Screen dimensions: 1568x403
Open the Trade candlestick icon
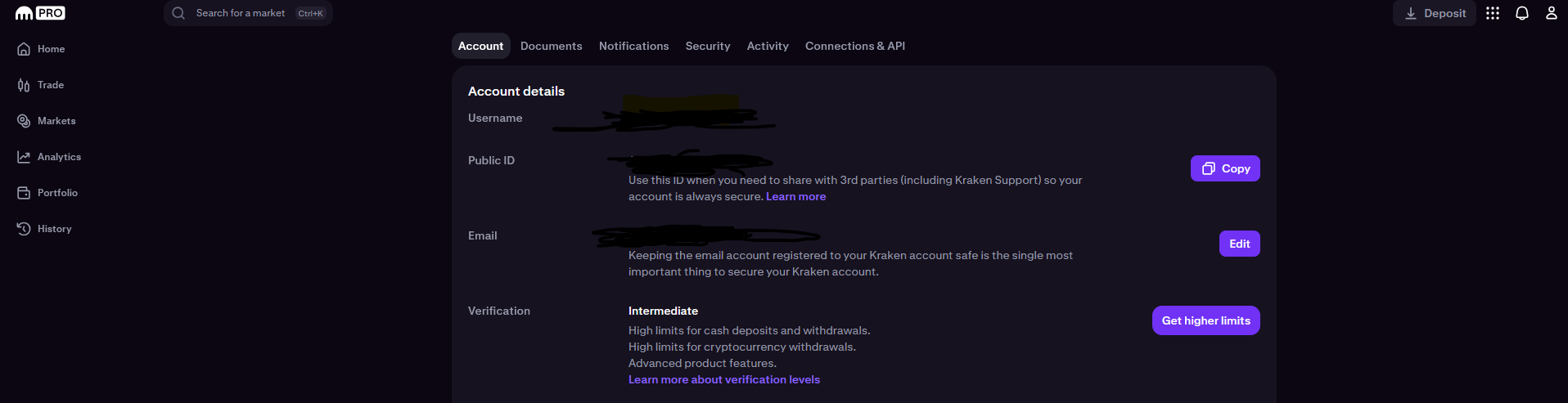point(24,85)
